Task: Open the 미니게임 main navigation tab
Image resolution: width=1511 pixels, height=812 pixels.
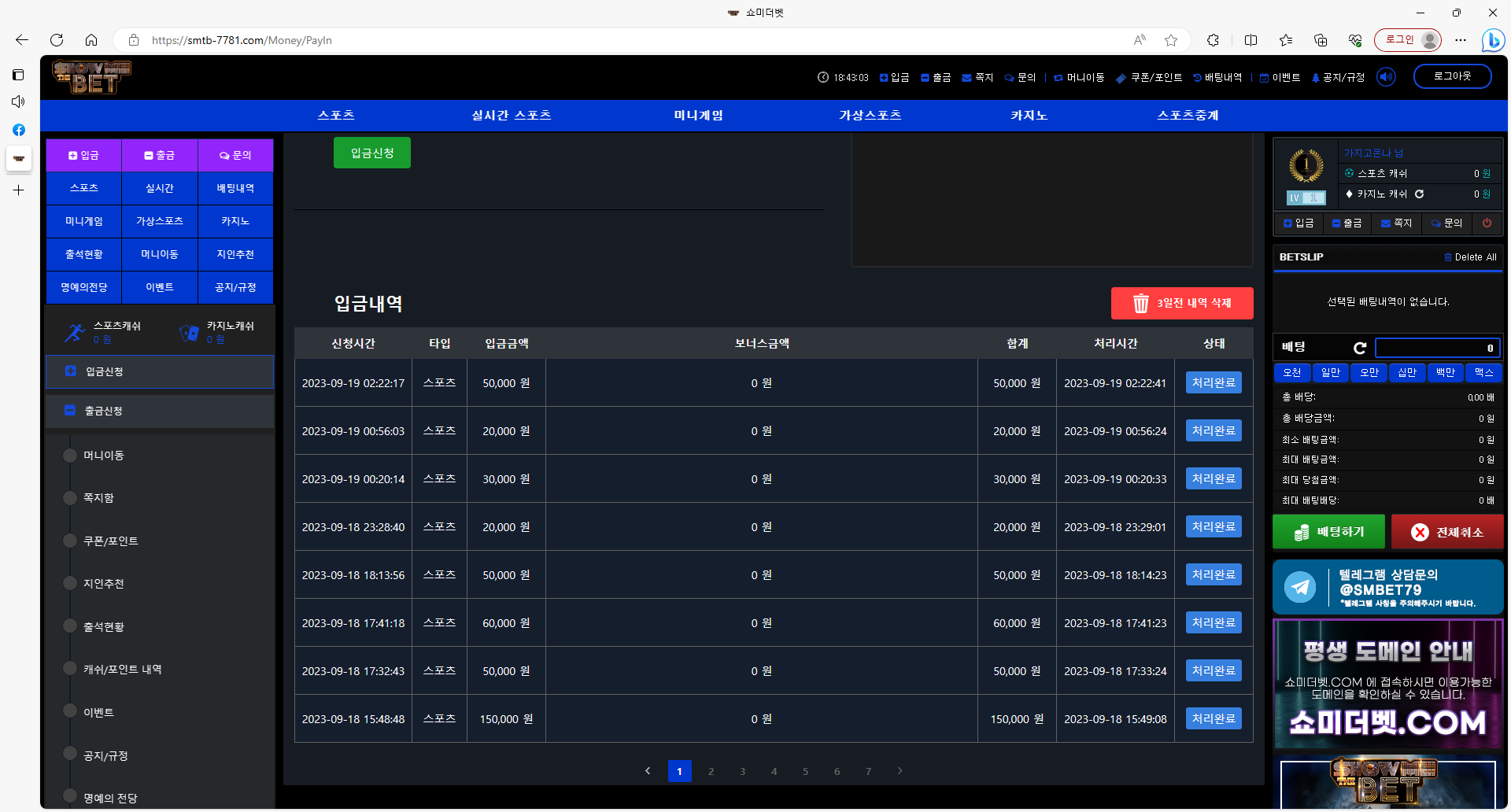Action: (698, 116)
